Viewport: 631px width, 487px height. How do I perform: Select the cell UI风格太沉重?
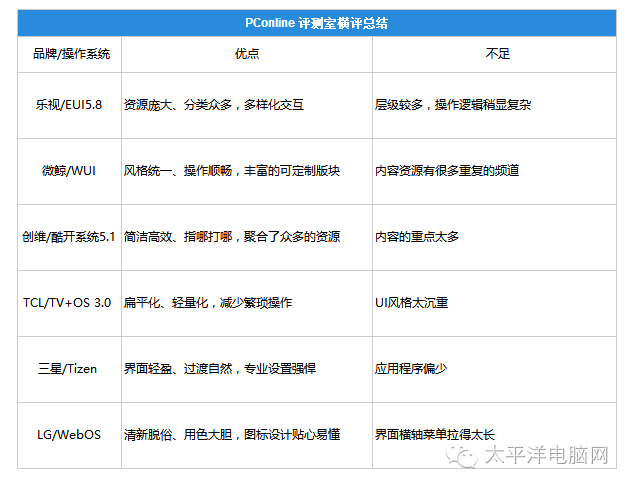tap(411, 302)
